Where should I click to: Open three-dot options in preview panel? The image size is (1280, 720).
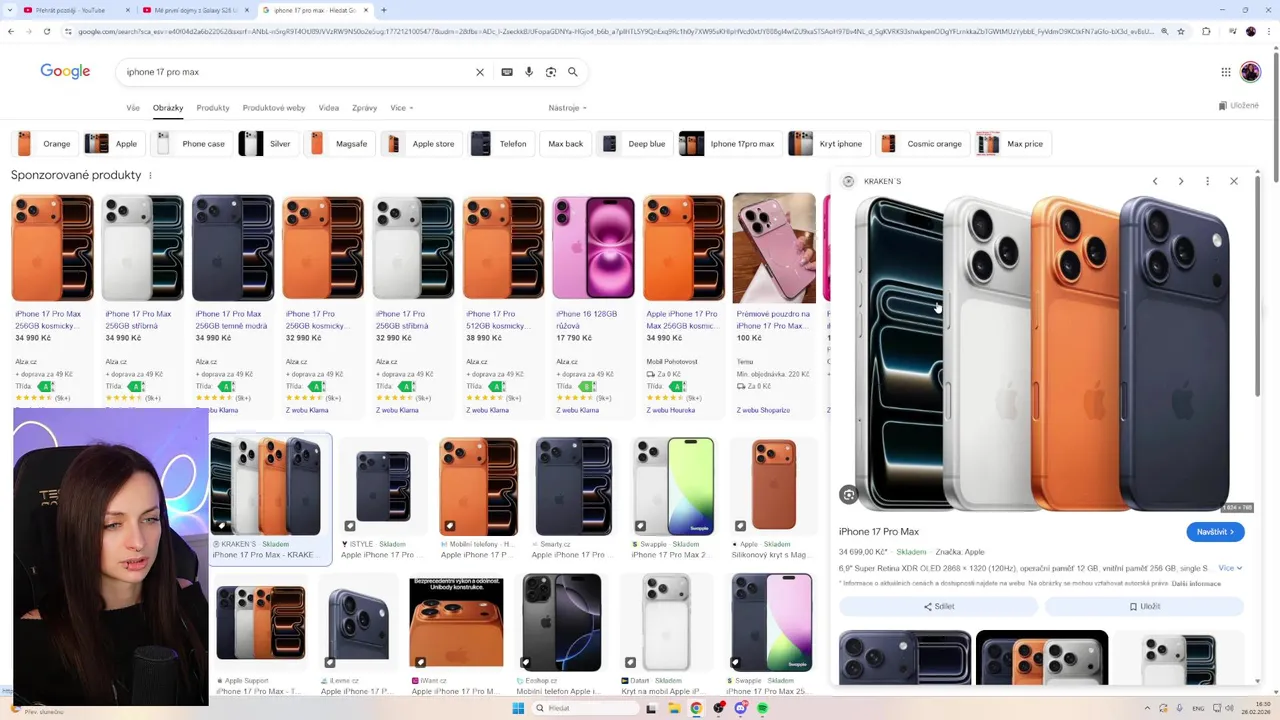1207,181
